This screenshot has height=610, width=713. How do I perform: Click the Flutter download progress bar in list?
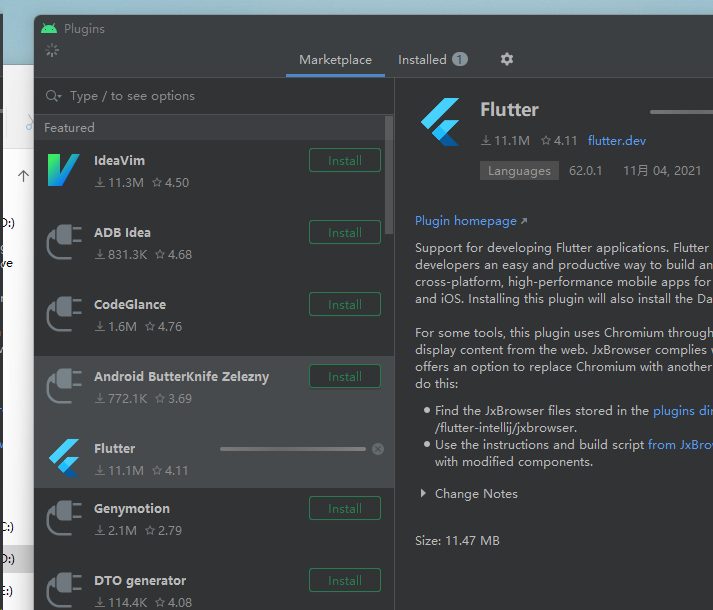point(293,449)
